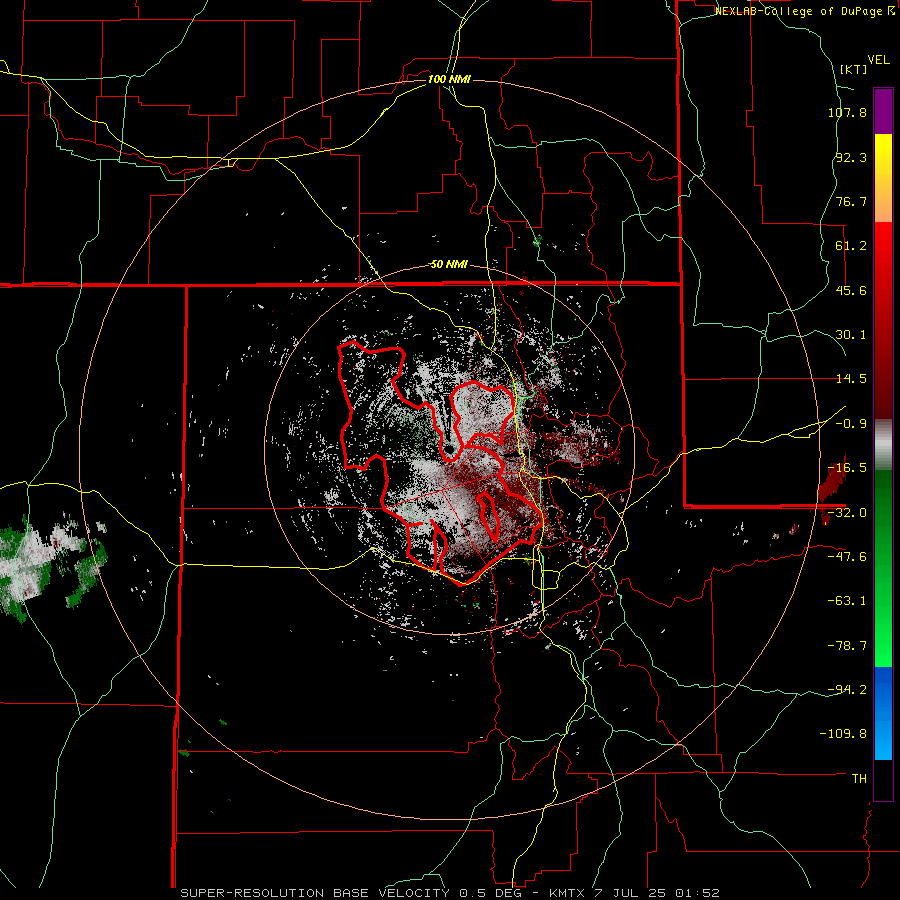Click the -0.9 velocity scale value
900x900 pixels.
(x=851, y=424)
